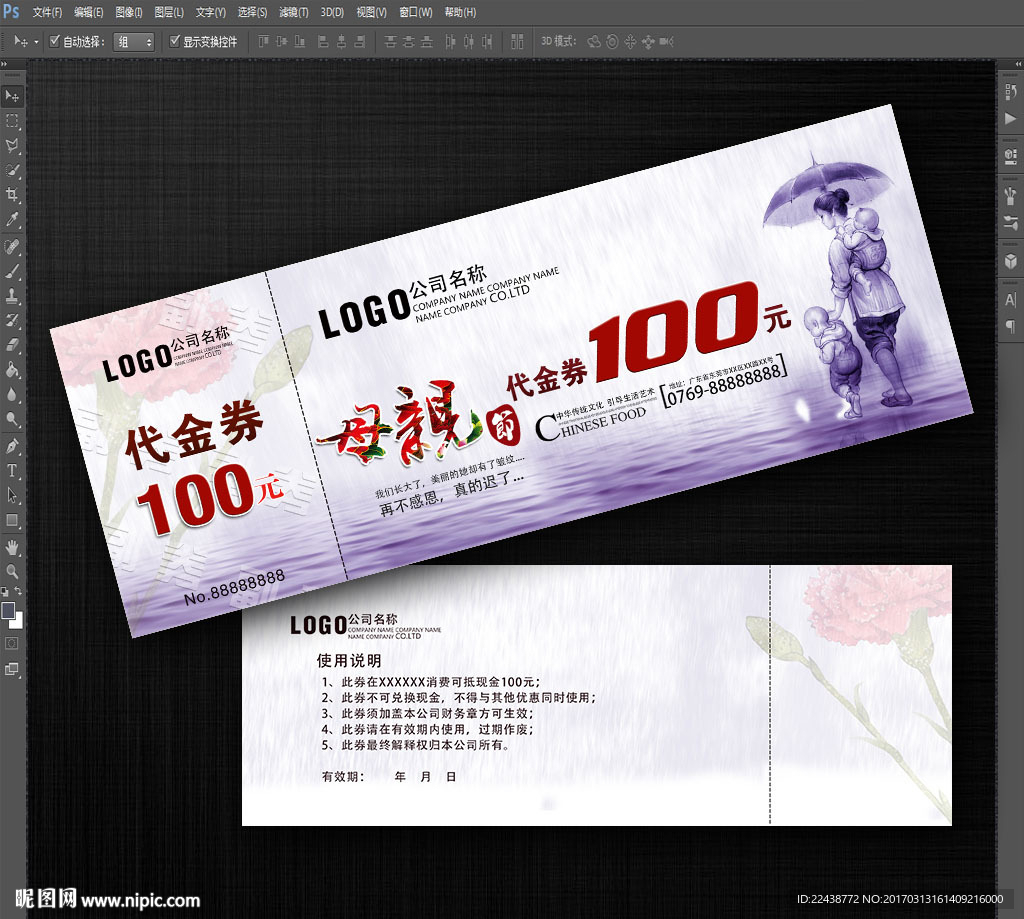Select the History Brush tool
Viewport: 1024px width, 919px height.
[x=12, y=320]
